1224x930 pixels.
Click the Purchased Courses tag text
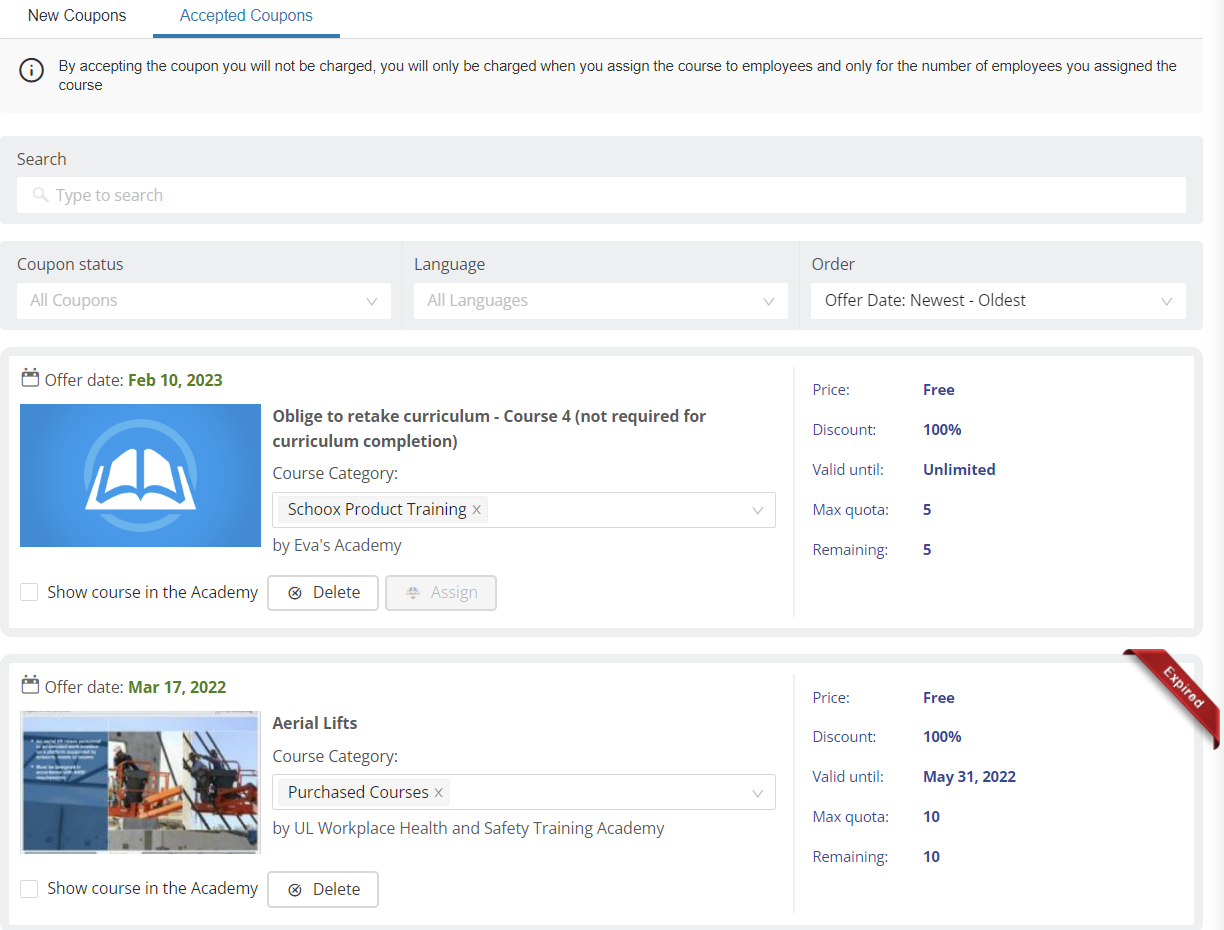click(358, 792)
